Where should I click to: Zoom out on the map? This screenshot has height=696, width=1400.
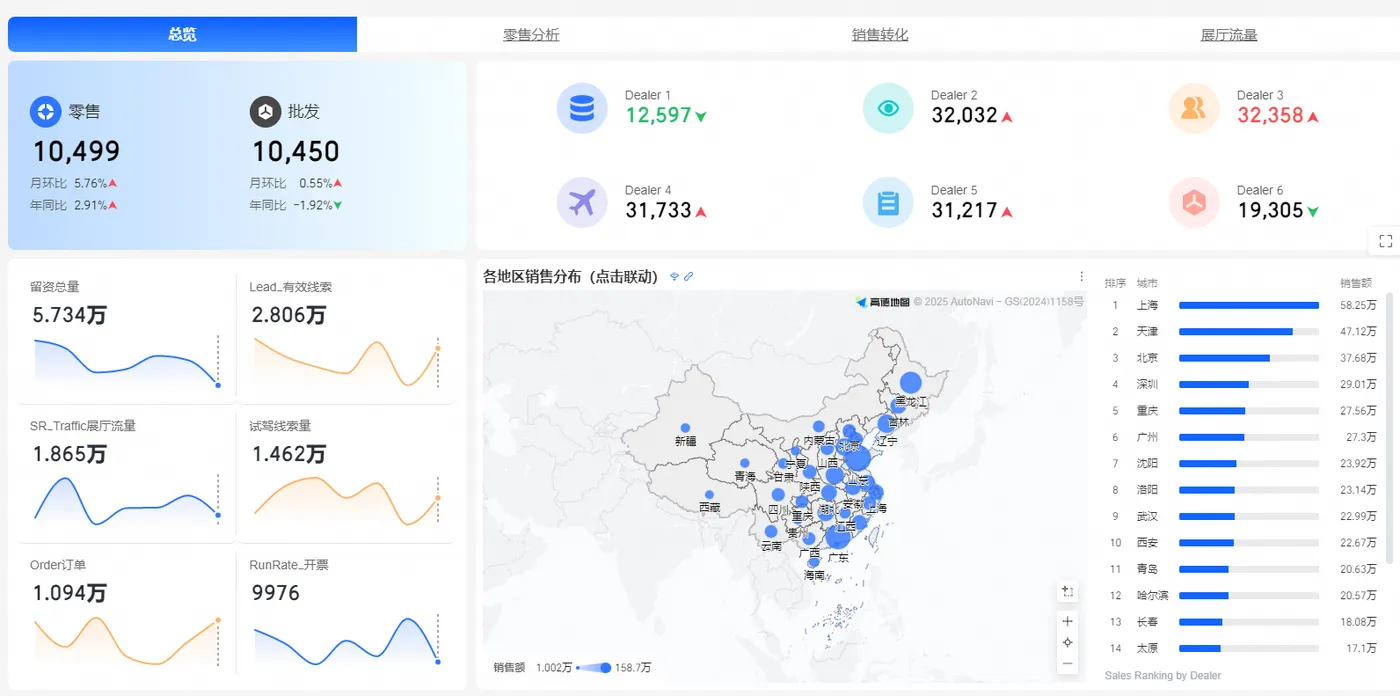click(1068, 663)
